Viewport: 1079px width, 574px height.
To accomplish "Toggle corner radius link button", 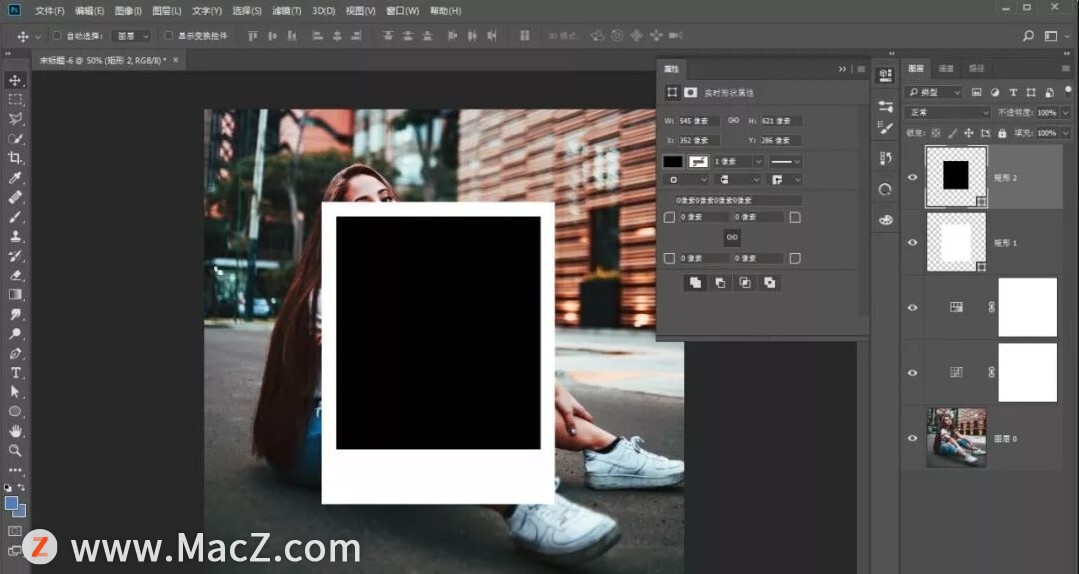I will 732,237.
